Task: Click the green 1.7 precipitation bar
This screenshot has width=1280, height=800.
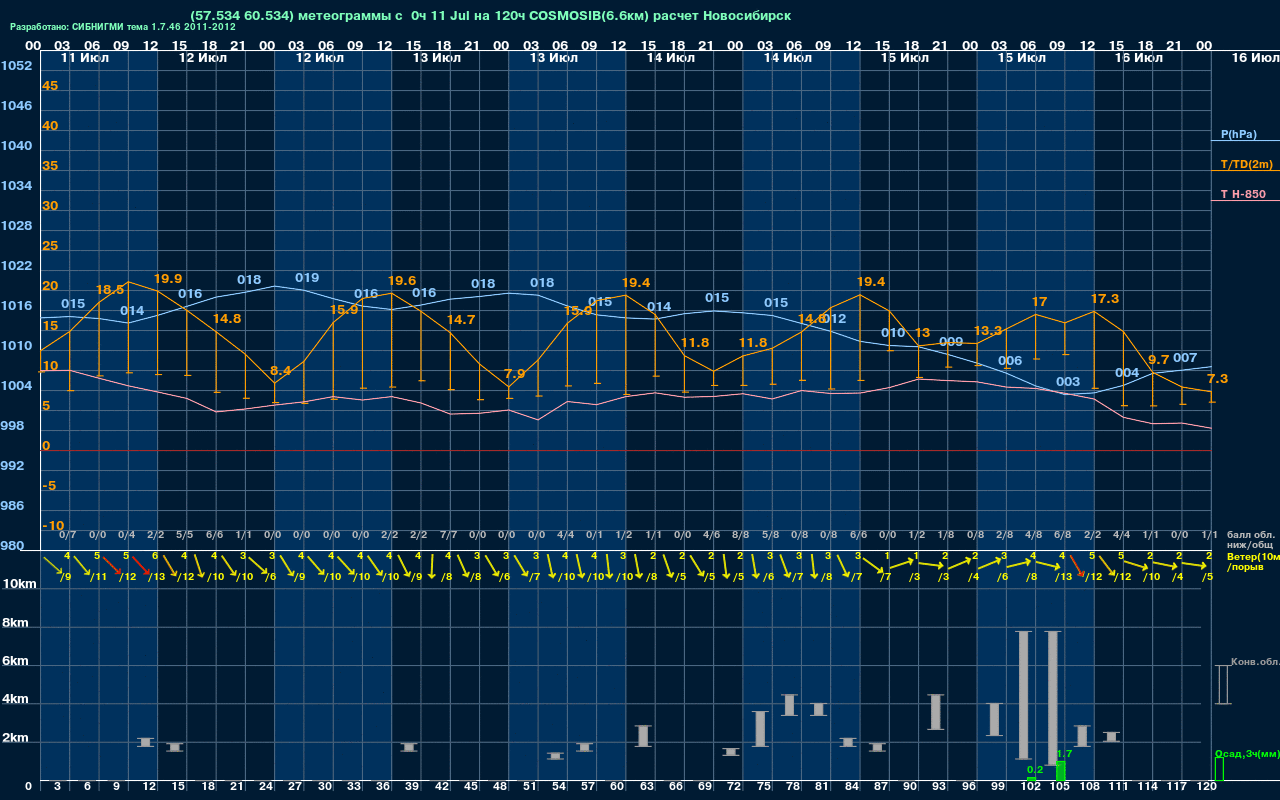Action: (x=1061, y=772)
